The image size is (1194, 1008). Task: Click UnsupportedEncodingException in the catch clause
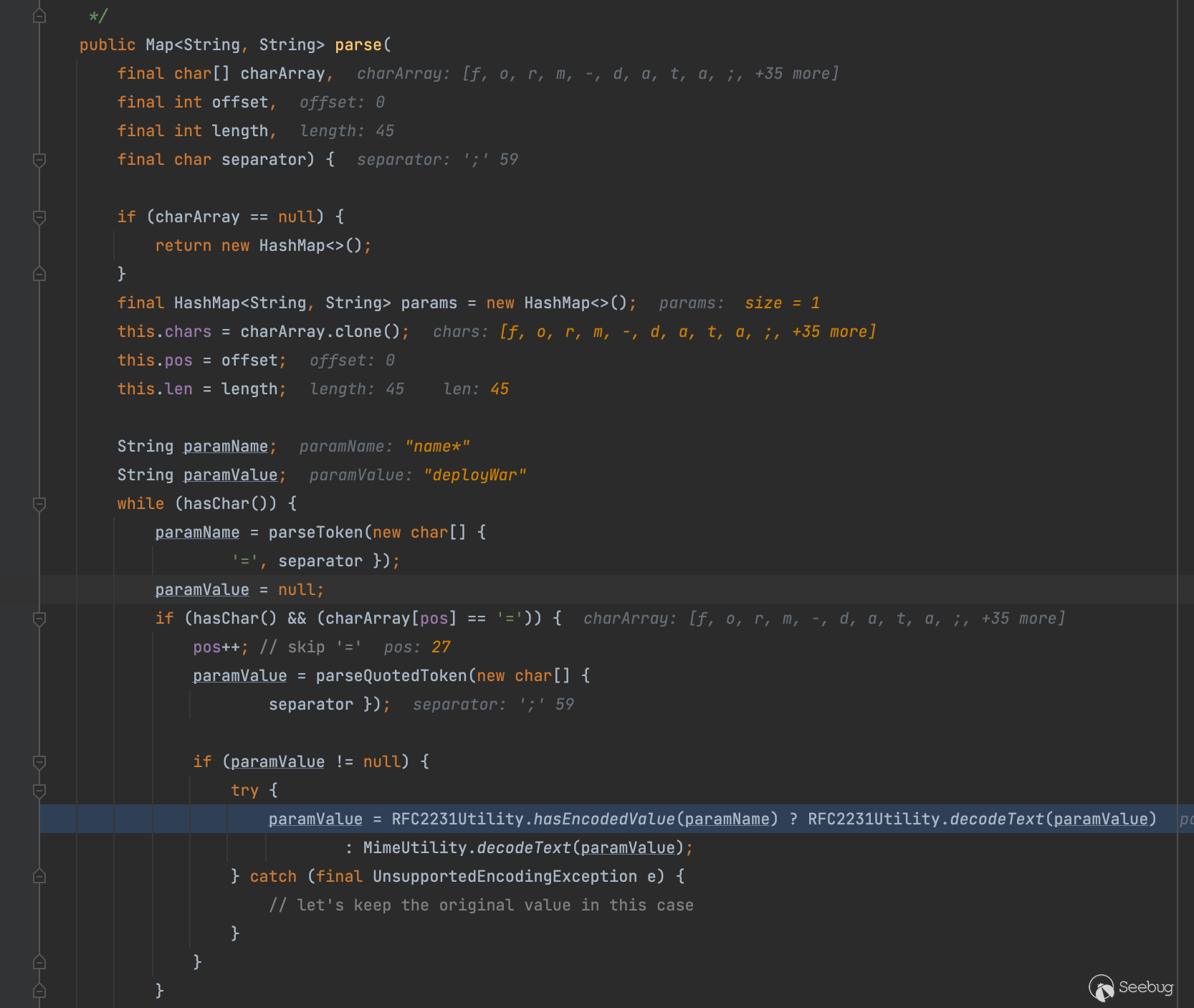point(504,876)
